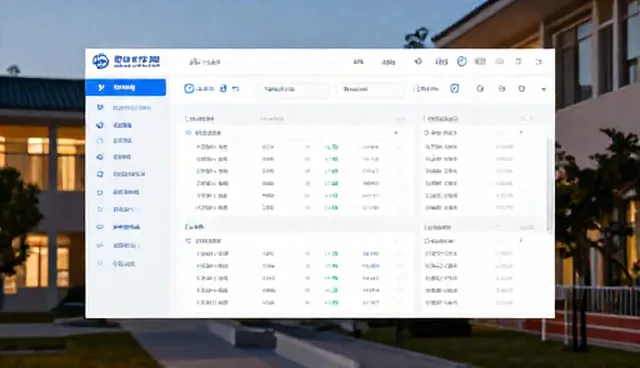Click the right panel vertical scrollbar
This screenshot has width=640, height=368.
click(549, 186)
